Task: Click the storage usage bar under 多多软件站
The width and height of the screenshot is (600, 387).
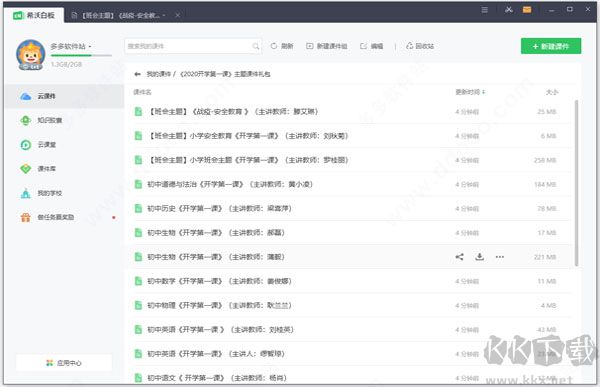Action: pos(81,56)
